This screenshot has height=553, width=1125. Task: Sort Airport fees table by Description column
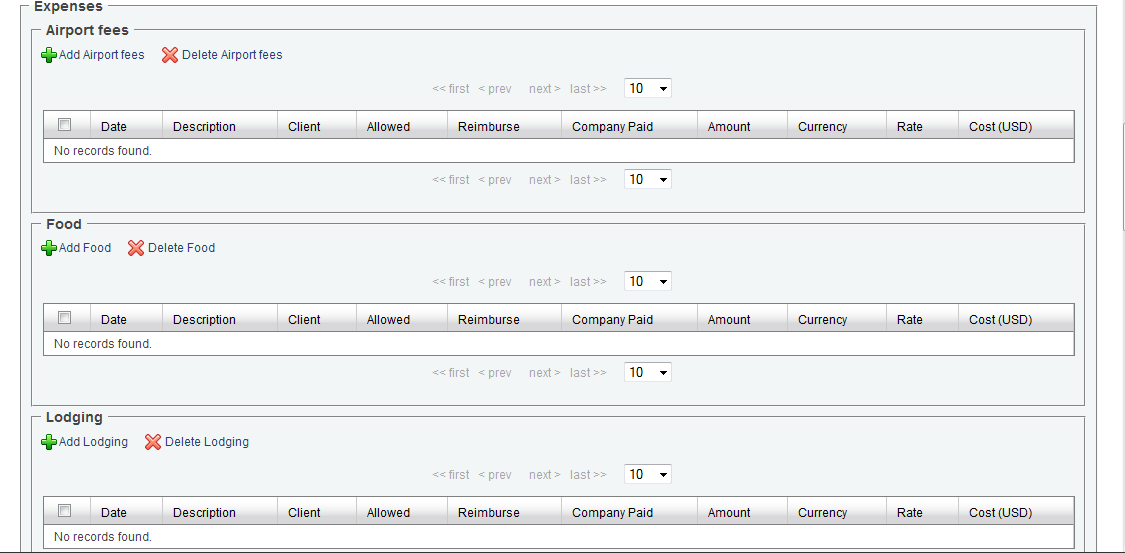[204, 127]
